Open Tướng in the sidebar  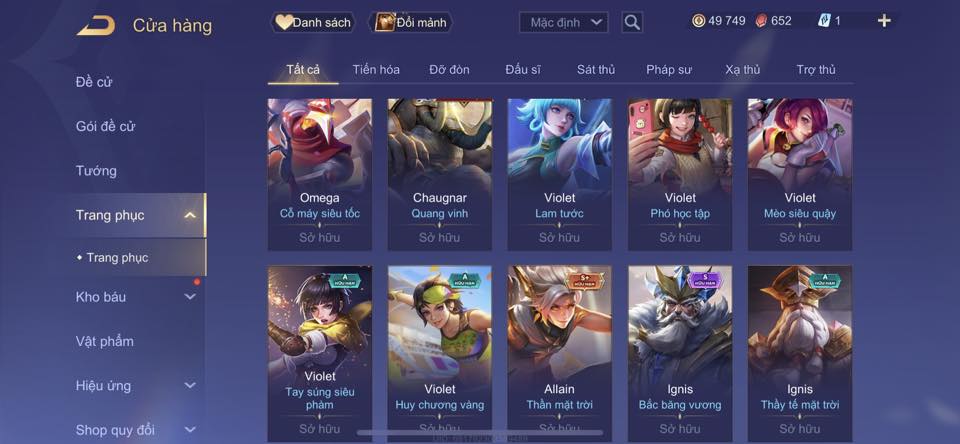tap(96, 171)
